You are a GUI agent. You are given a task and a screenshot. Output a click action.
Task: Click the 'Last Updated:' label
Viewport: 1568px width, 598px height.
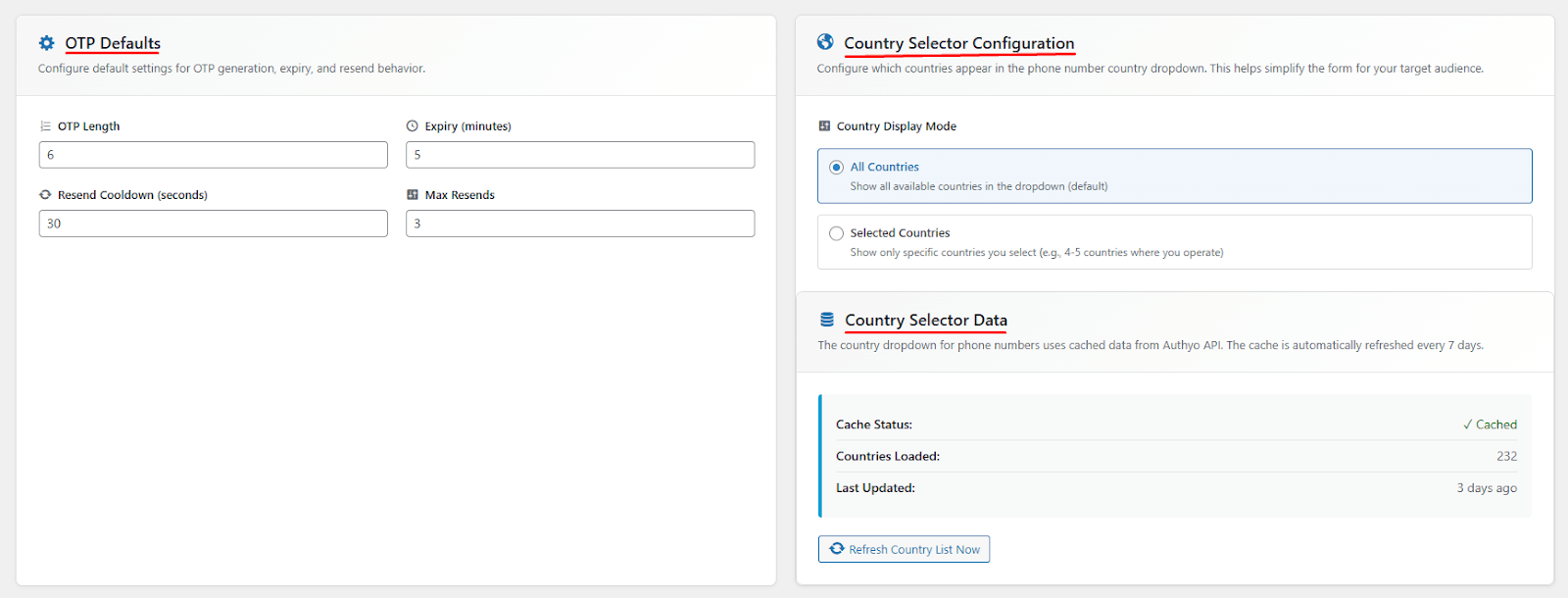tap(875, 488)
